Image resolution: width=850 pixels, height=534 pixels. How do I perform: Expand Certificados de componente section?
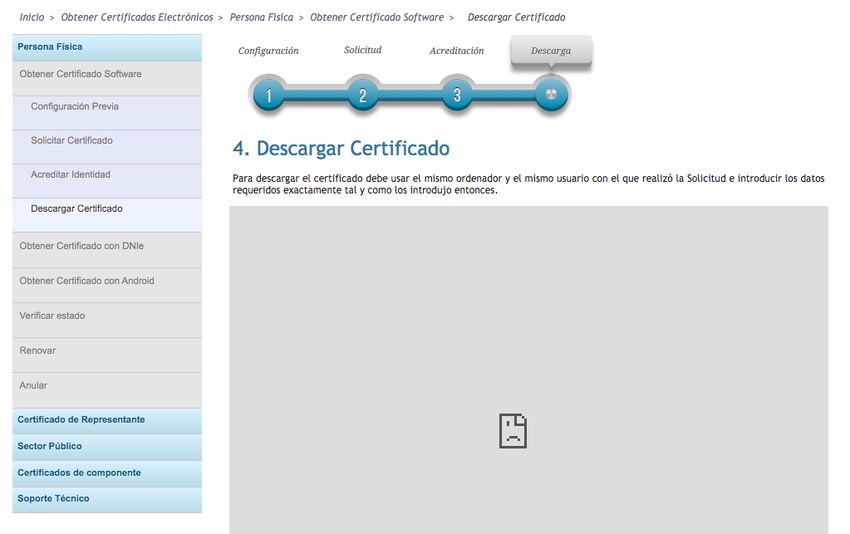click(79, 473)
